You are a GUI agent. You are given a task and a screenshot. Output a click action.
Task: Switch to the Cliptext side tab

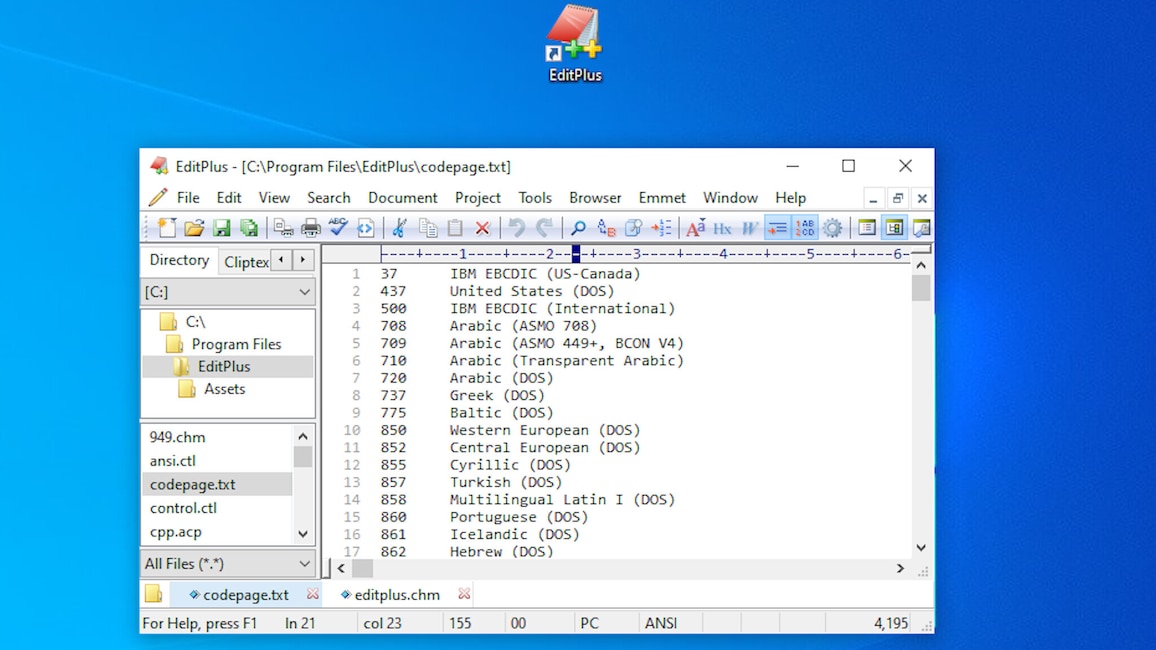tap(246, 262)
